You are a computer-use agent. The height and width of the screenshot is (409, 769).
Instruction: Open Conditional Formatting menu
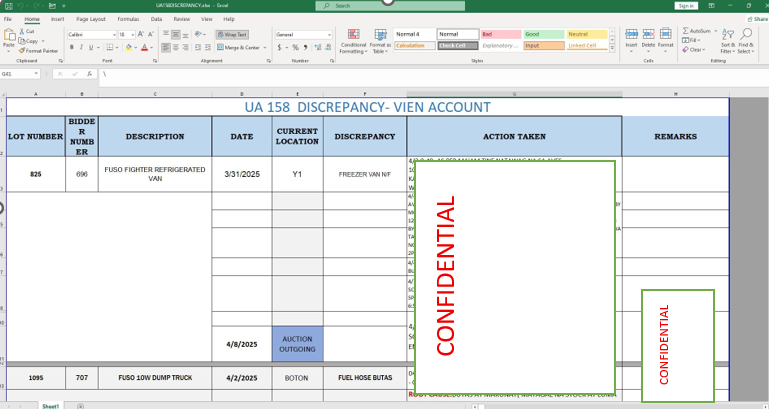pyautogui.click(x=353, y=41)
